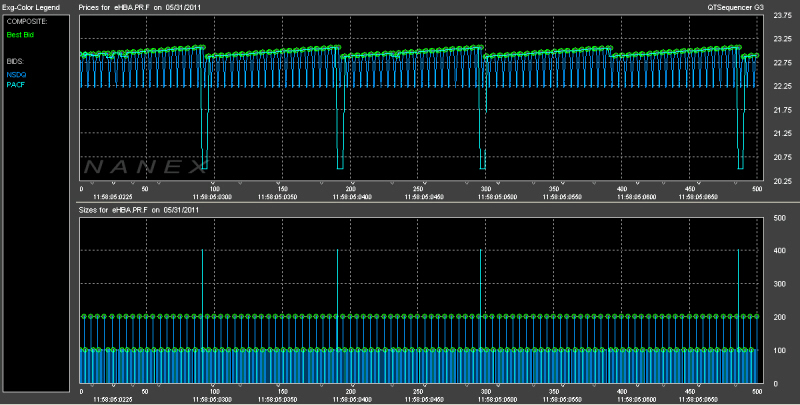Viewport: 800px width, 405px height.
Task: Click tick label 50 under the prices chart
Action: point(145,189)
